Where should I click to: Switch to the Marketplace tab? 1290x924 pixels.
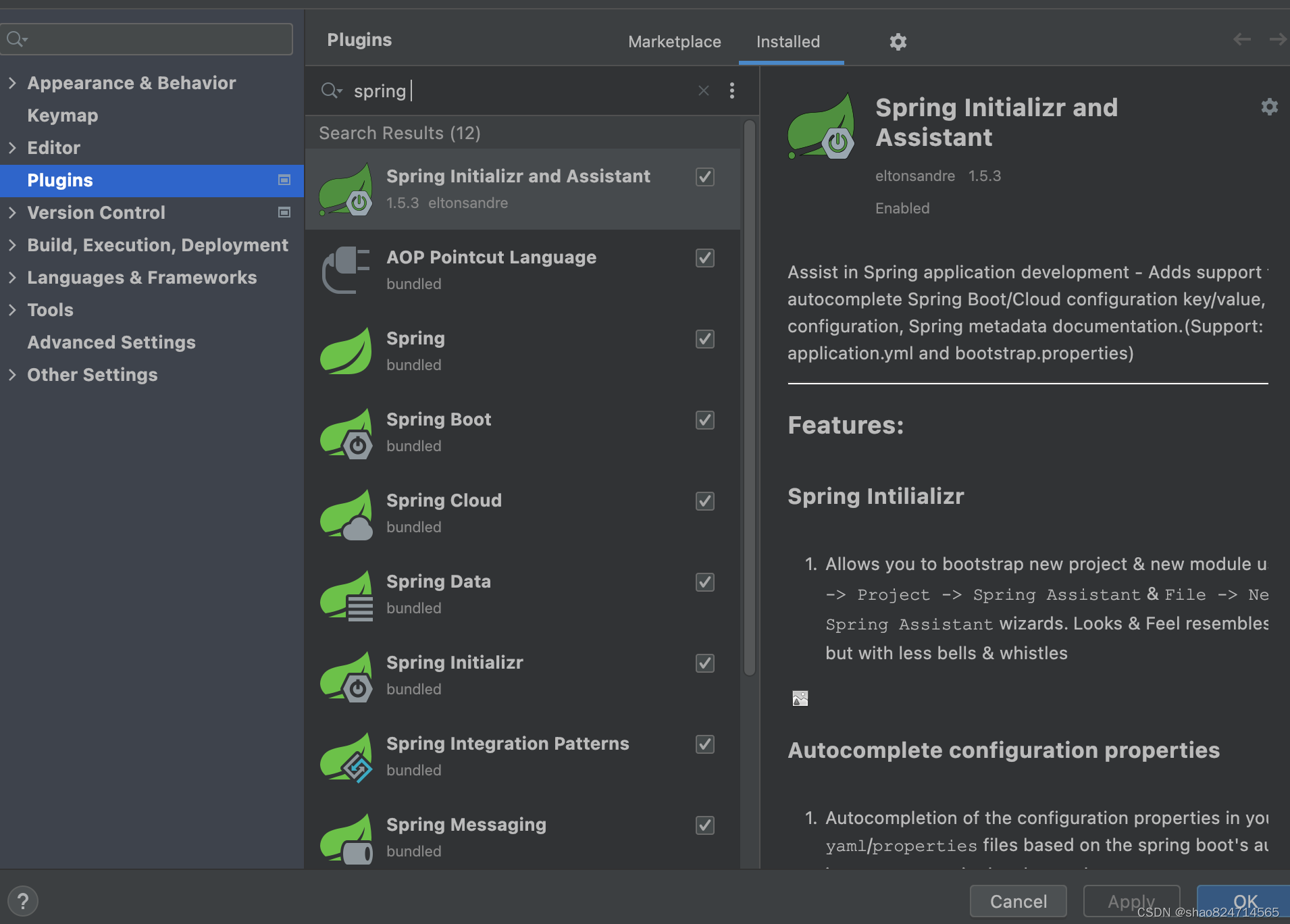click(674, 42)
